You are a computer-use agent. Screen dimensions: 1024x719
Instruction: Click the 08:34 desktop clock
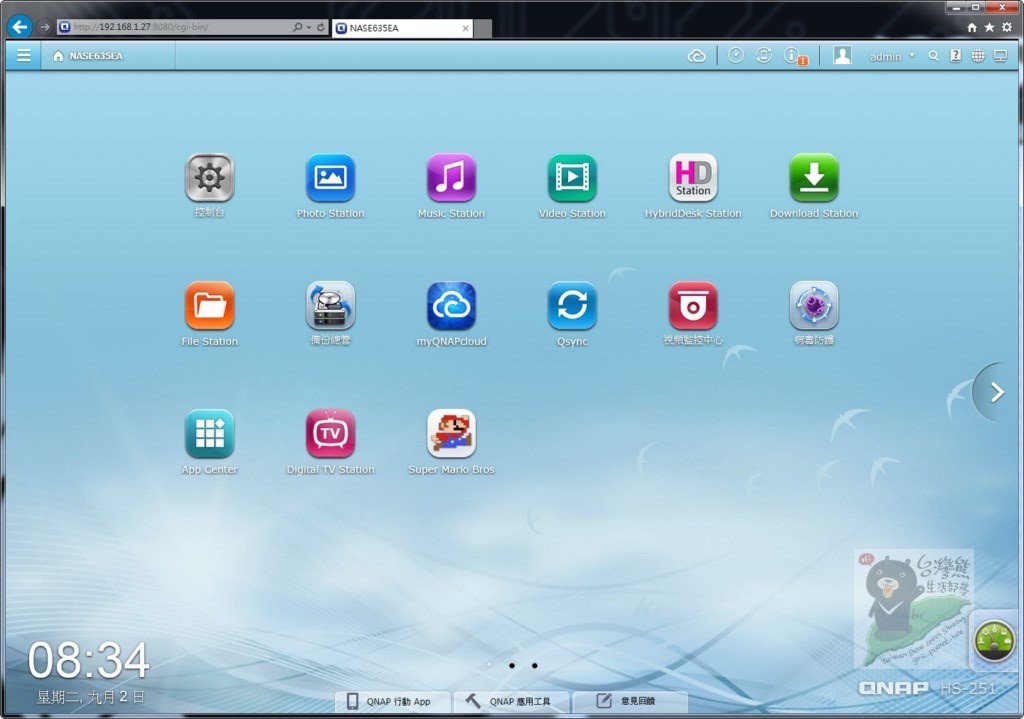click(x=89, y=660)
